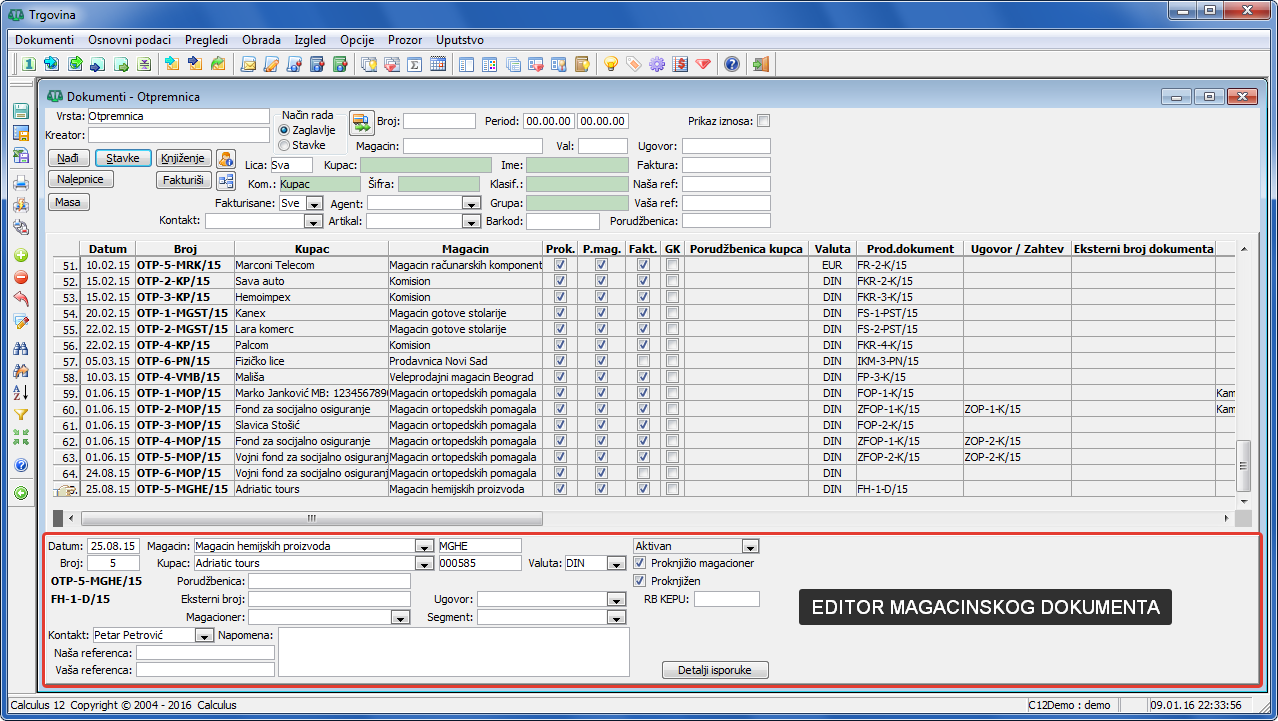Click the printer icon in left sidebar
The height and width of the screenshot is (721, 1278).
coord(21,183)
